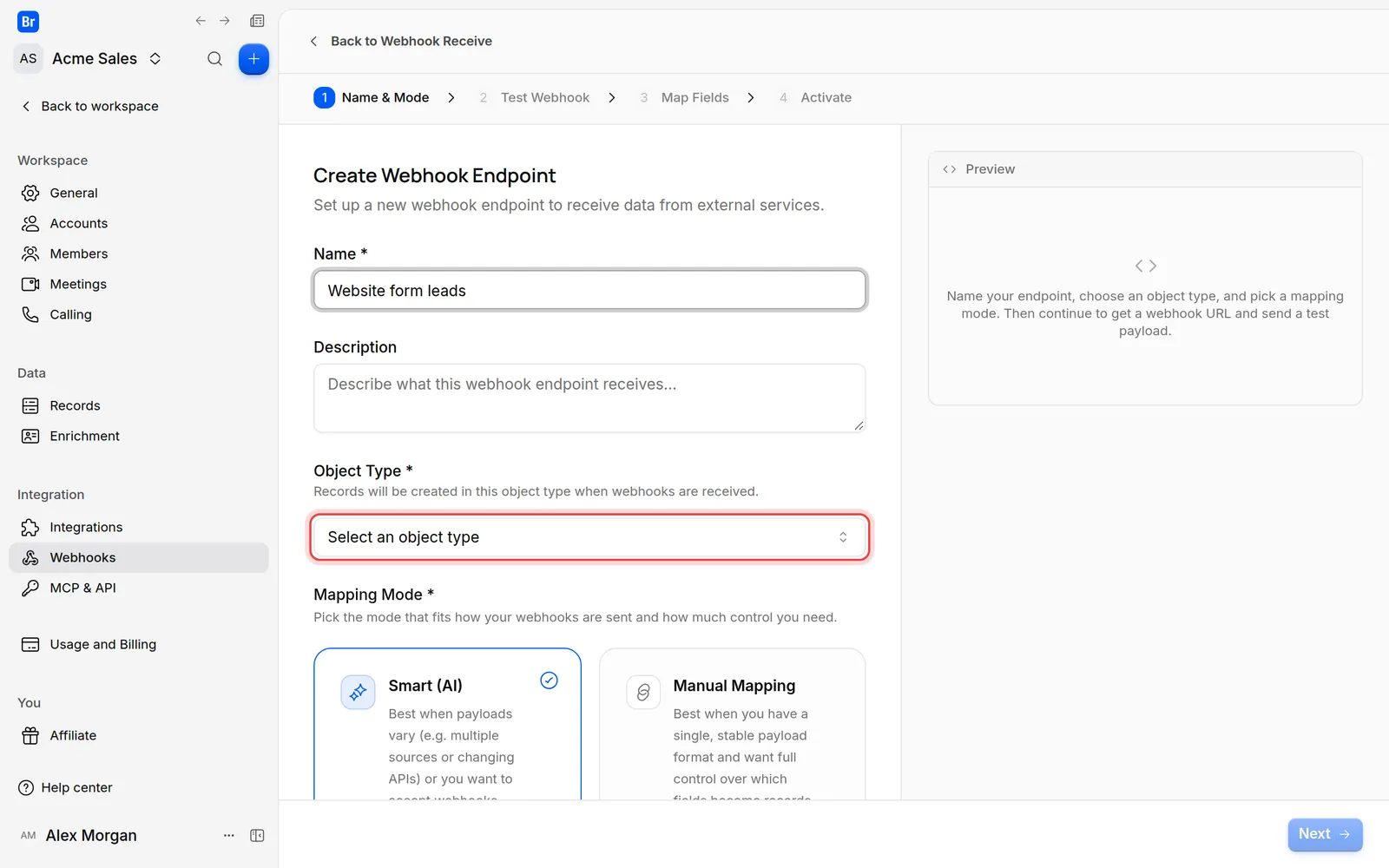Viewport: 1389px width, 868px height.
Task: Select Webhooks in the sidebar
Action: (x=139, y=557)
